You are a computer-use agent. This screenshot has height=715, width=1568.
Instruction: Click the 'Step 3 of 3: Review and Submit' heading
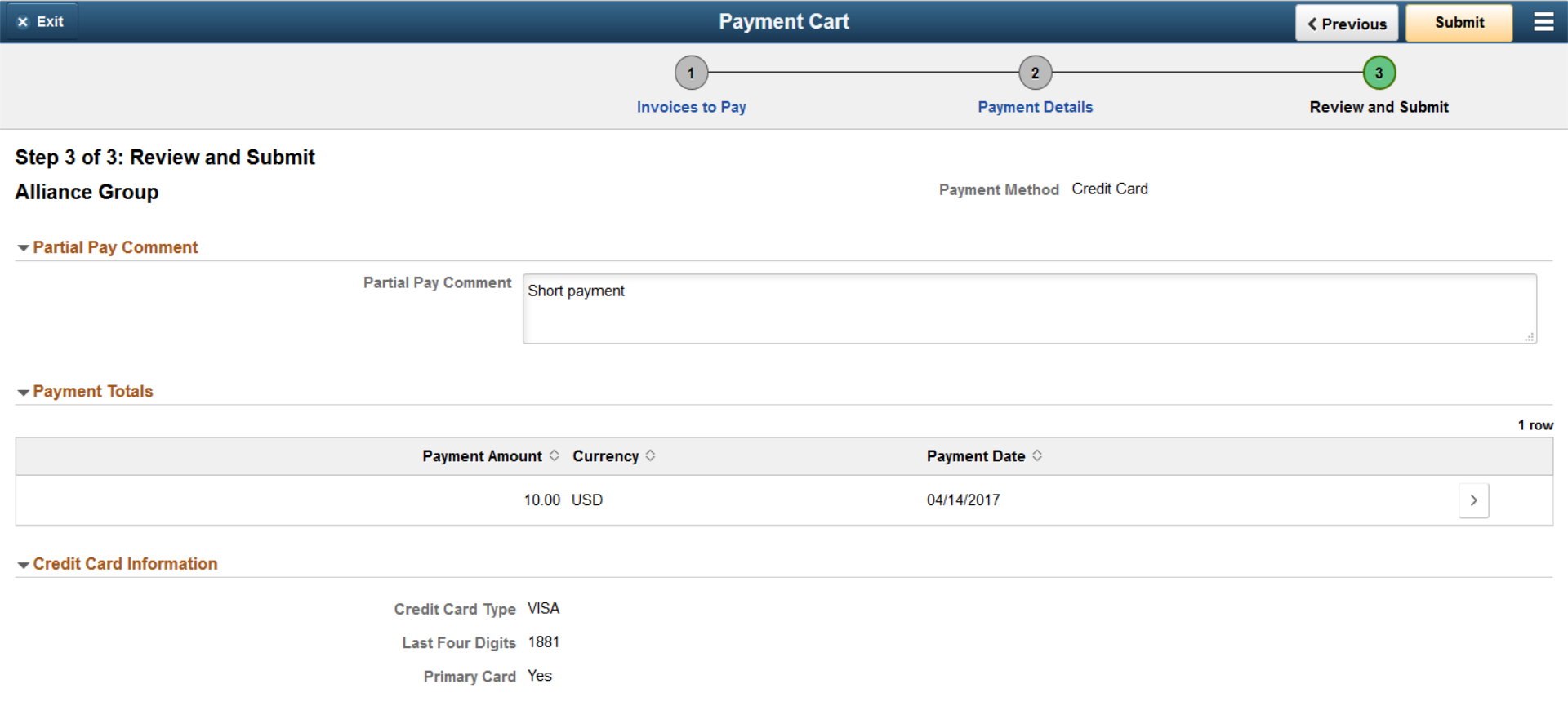click(x=165, y=158)
